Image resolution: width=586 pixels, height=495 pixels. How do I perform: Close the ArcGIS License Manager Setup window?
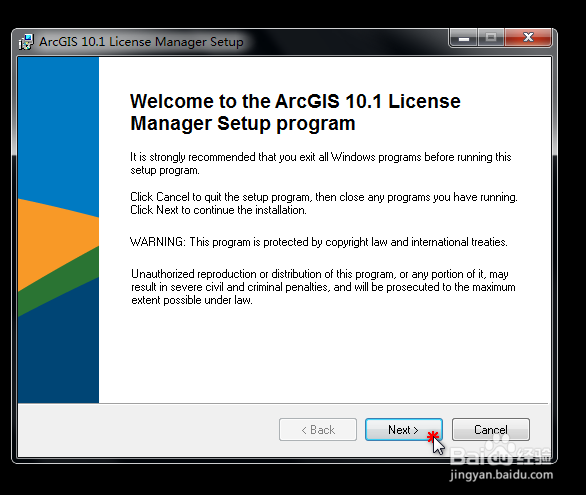(x=528, y=37)
